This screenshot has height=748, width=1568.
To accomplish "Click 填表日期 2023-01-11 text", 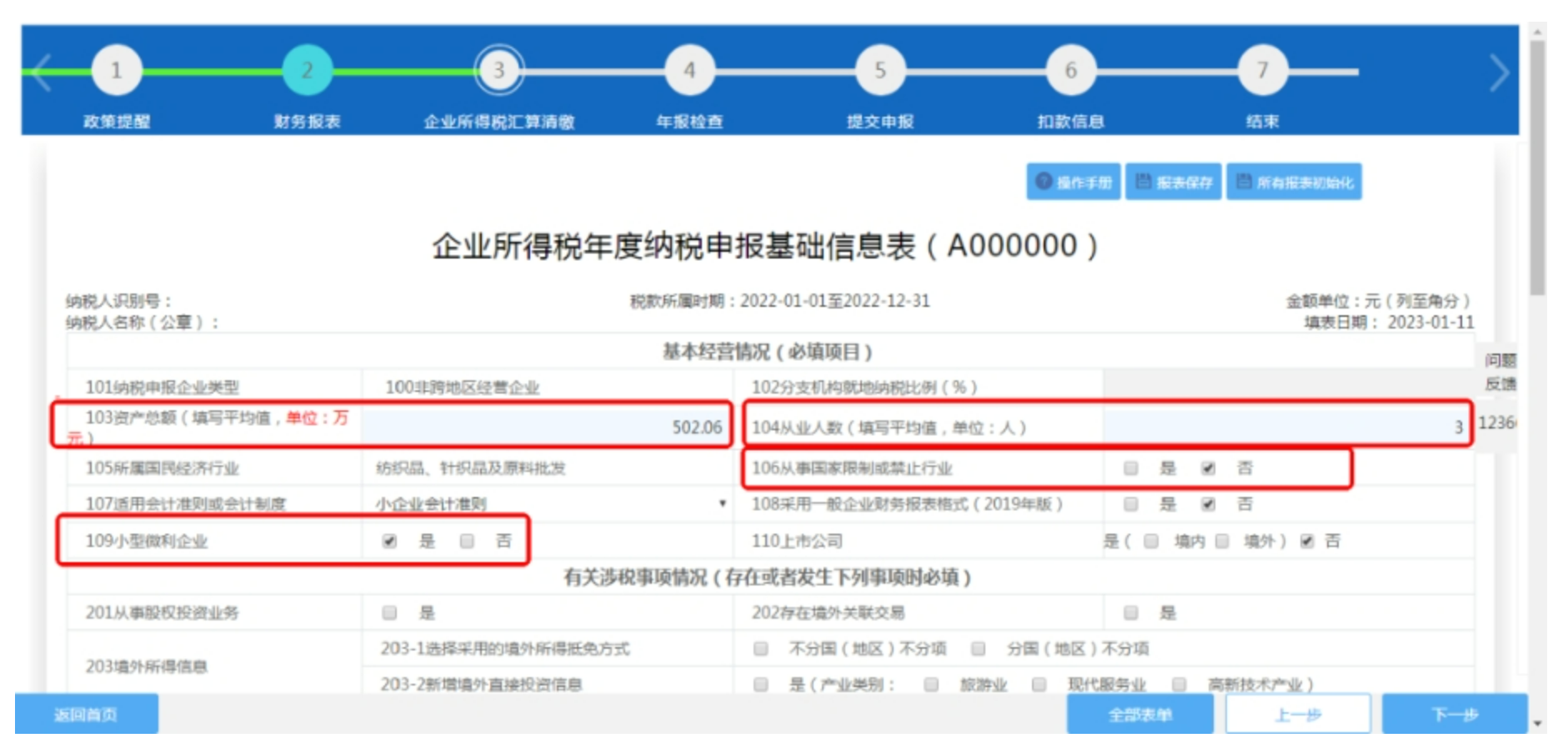I will tap(1389, 322).
